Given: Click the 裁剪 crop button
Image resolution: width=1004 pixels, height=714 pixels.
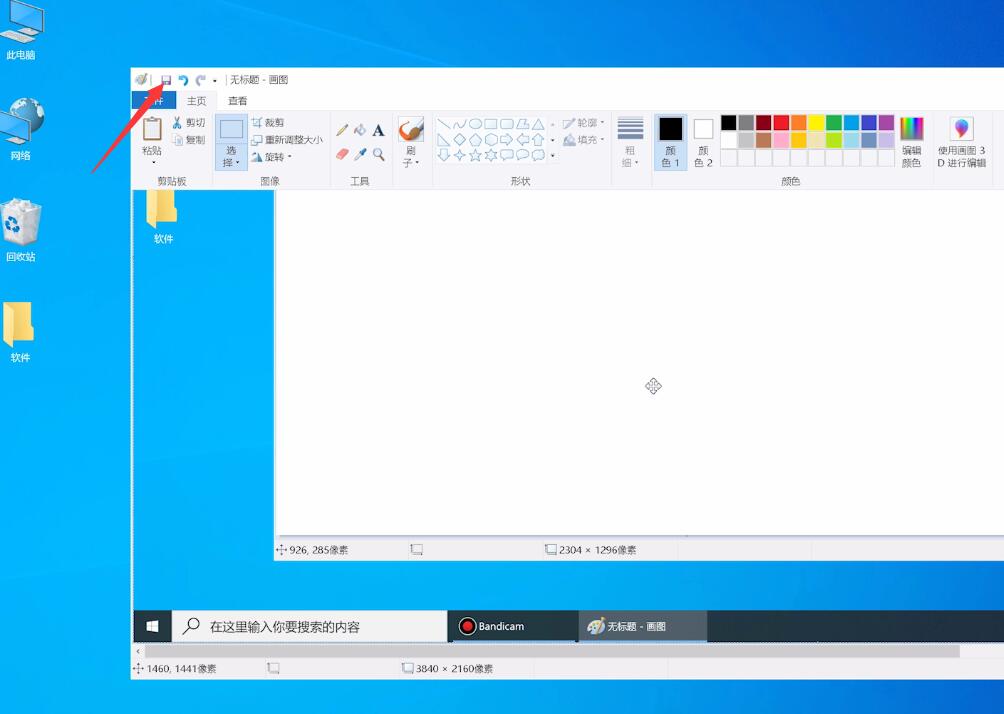Looking at the screenshot, I should [x=268, y=122].
